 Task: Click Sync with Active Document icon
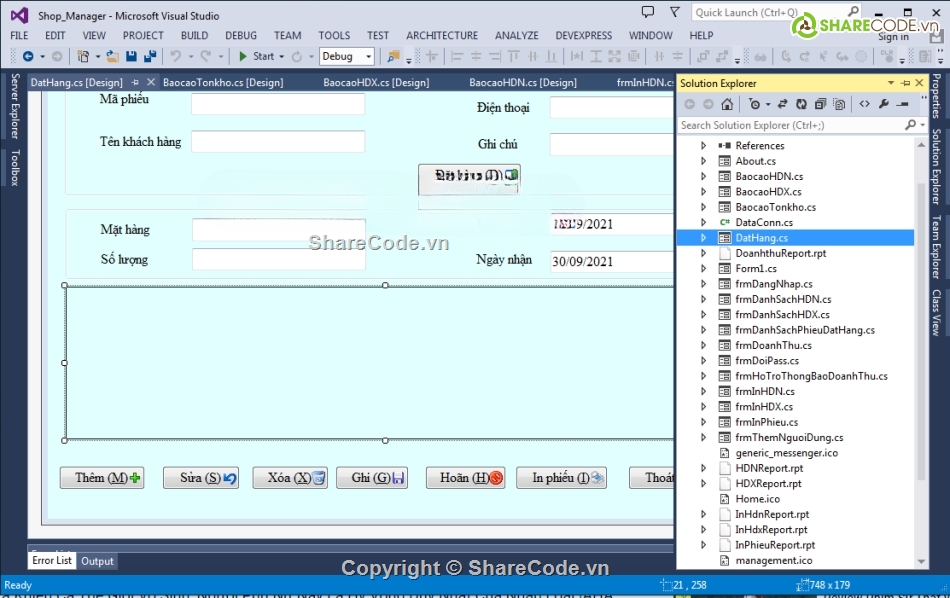point(782,104)
